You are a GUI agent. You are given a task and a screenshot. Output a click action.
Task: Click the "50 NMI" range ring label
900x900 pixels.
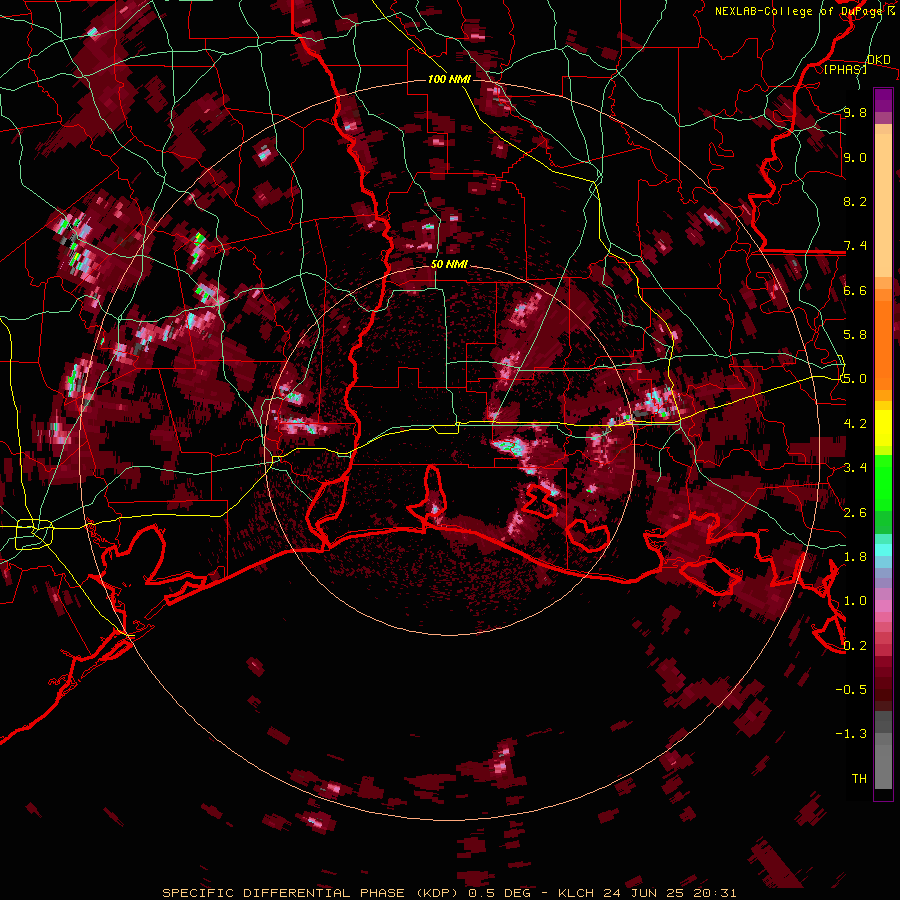[x=449, y=264]
